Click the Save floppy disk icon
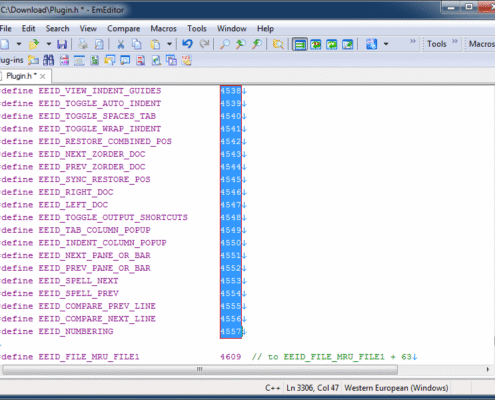The image size is (495, 400). point(62,44)
